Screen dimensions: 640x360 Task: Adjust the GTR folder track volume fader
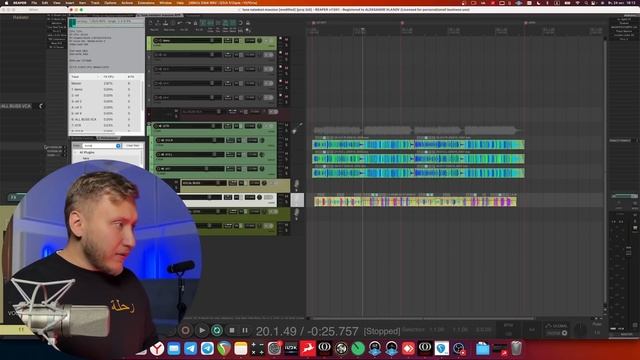[x=213, y=126]
